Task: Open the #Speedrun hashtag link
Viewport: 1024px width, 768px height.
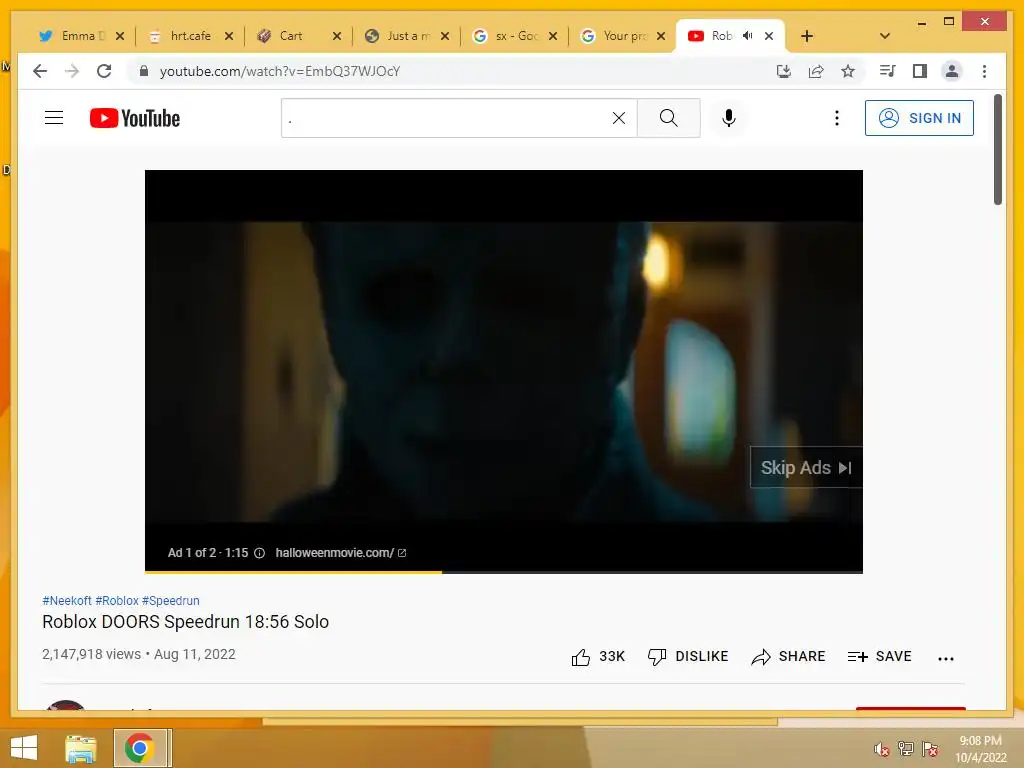Action: (x=170, y=601)
